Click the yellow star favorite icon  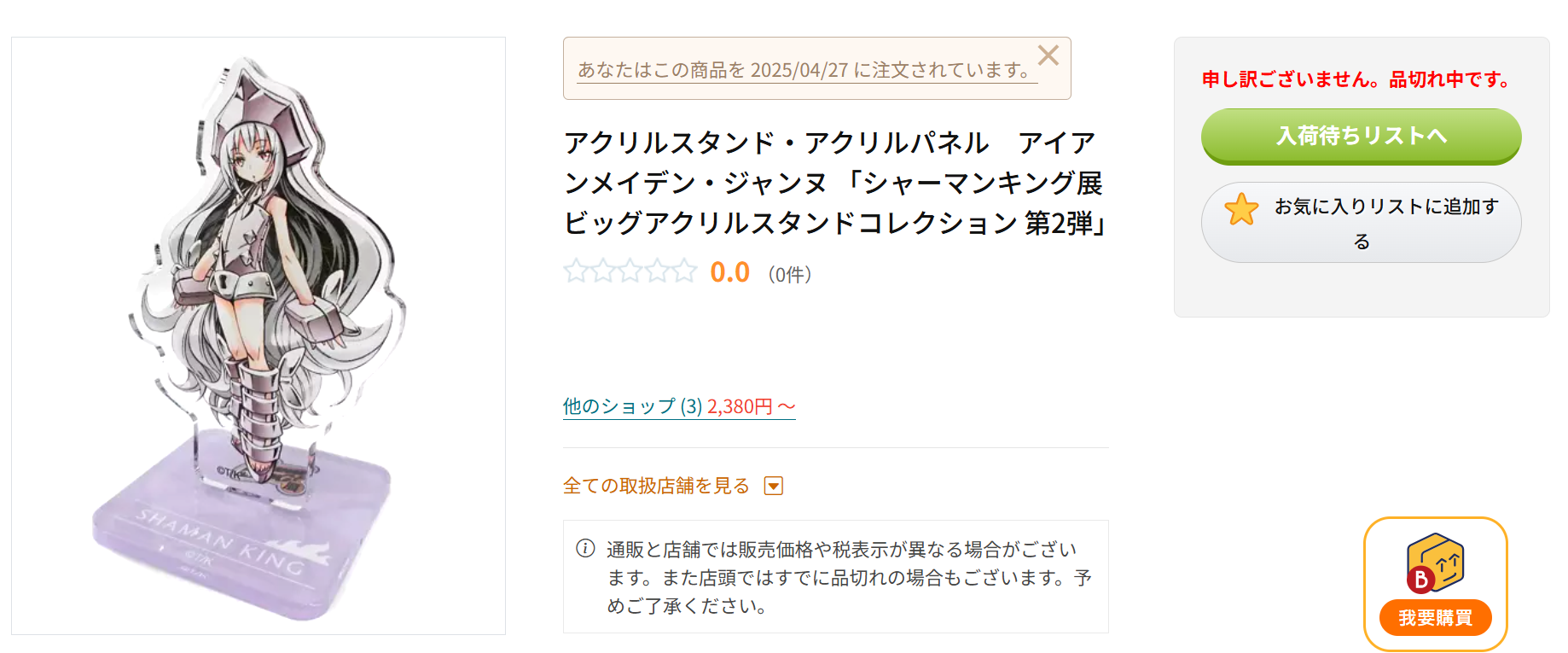(1241, 209)
